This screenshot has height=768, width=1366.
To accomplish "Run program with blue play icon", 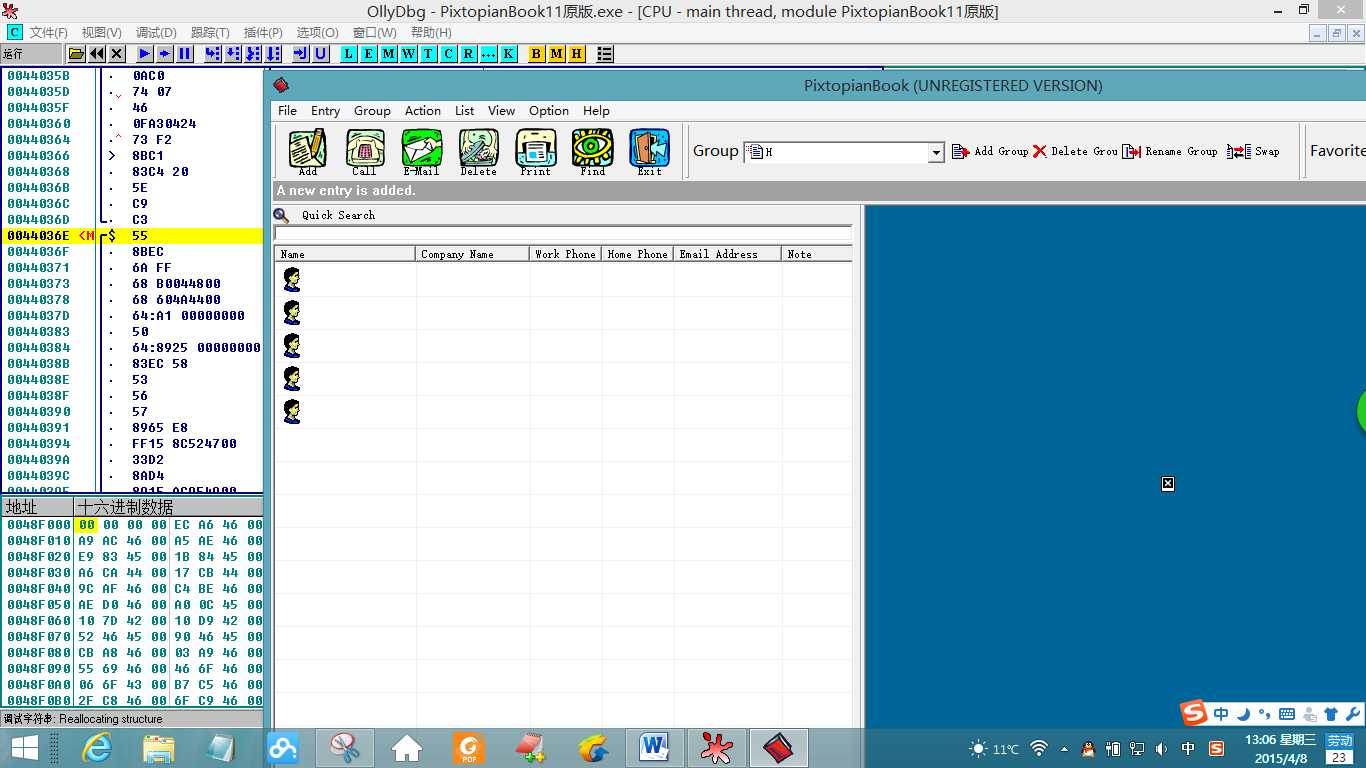I will click(145, 54).
